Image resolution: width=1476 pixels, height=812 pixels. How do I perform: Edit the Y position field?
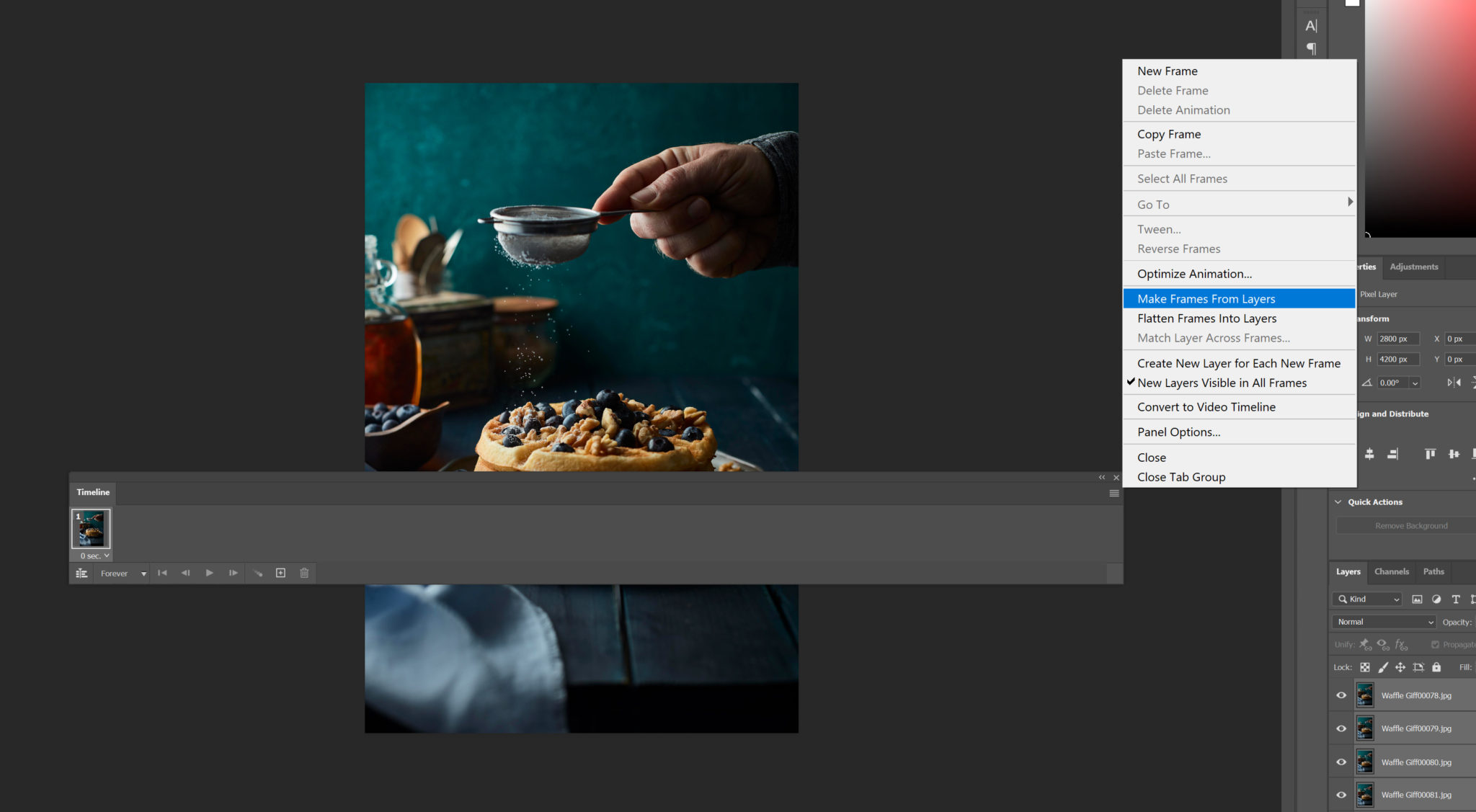click(1459, 359)
